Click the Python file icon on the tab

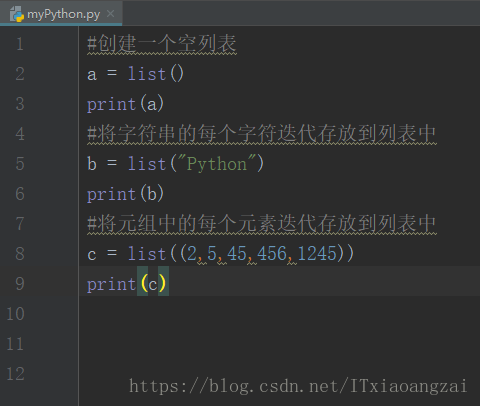[x=17, y=14]
